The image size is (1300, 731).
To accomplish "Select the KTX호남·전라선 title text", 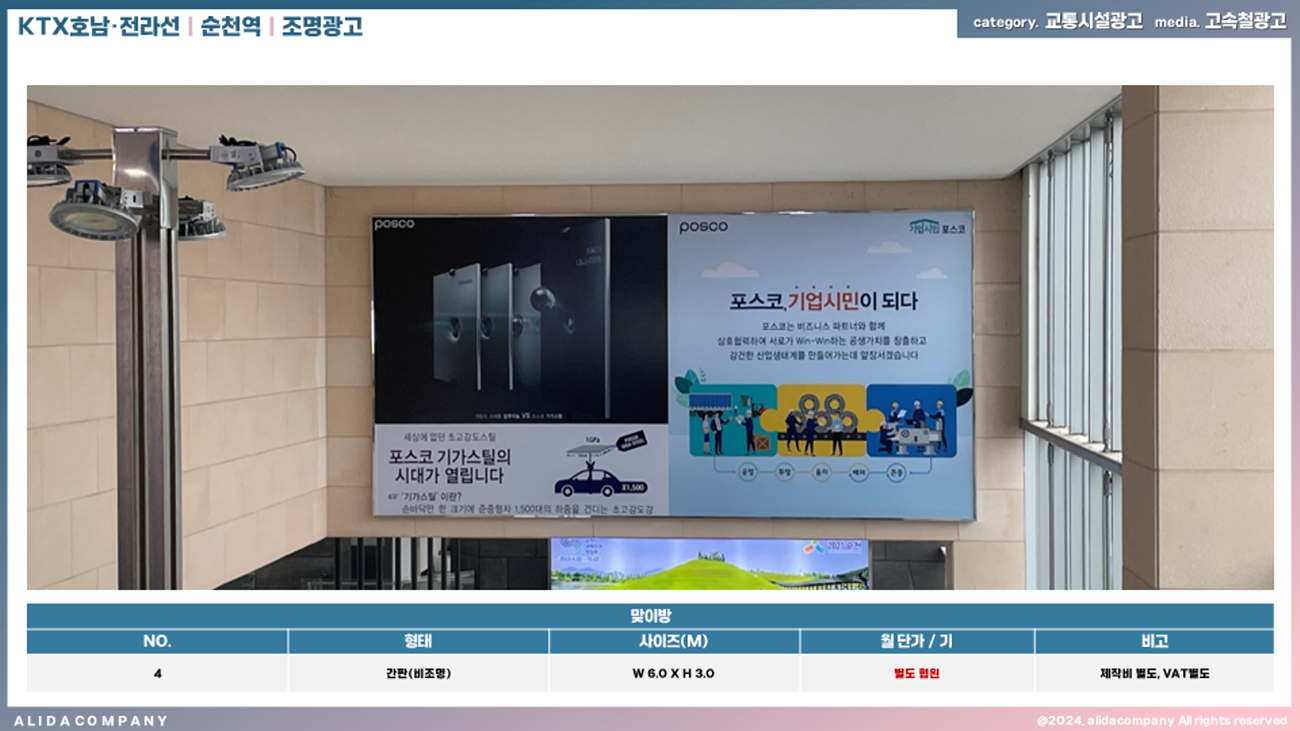I will click(x=98, y=26).
